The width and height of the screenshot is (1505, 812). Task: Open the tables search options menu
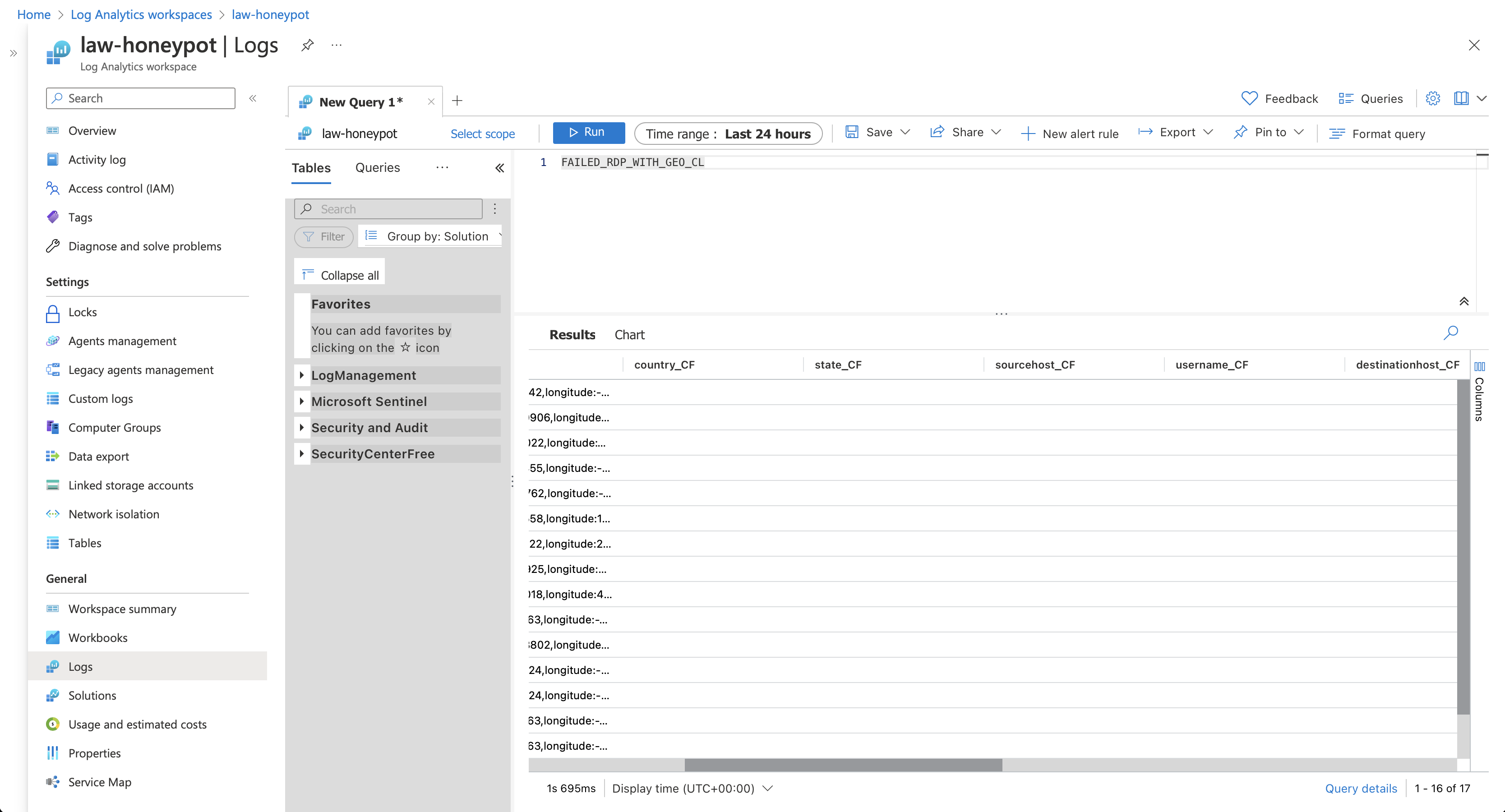click(495, 209)
